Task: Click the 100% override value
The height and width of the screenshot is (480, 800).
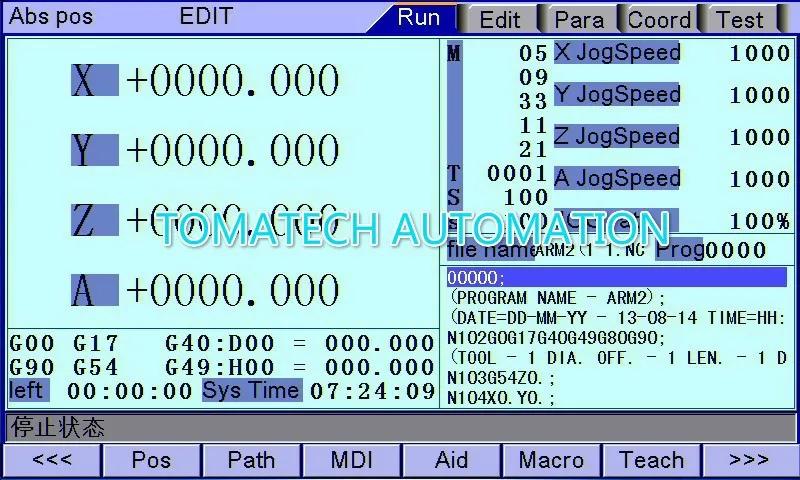Action: point(760,221)
